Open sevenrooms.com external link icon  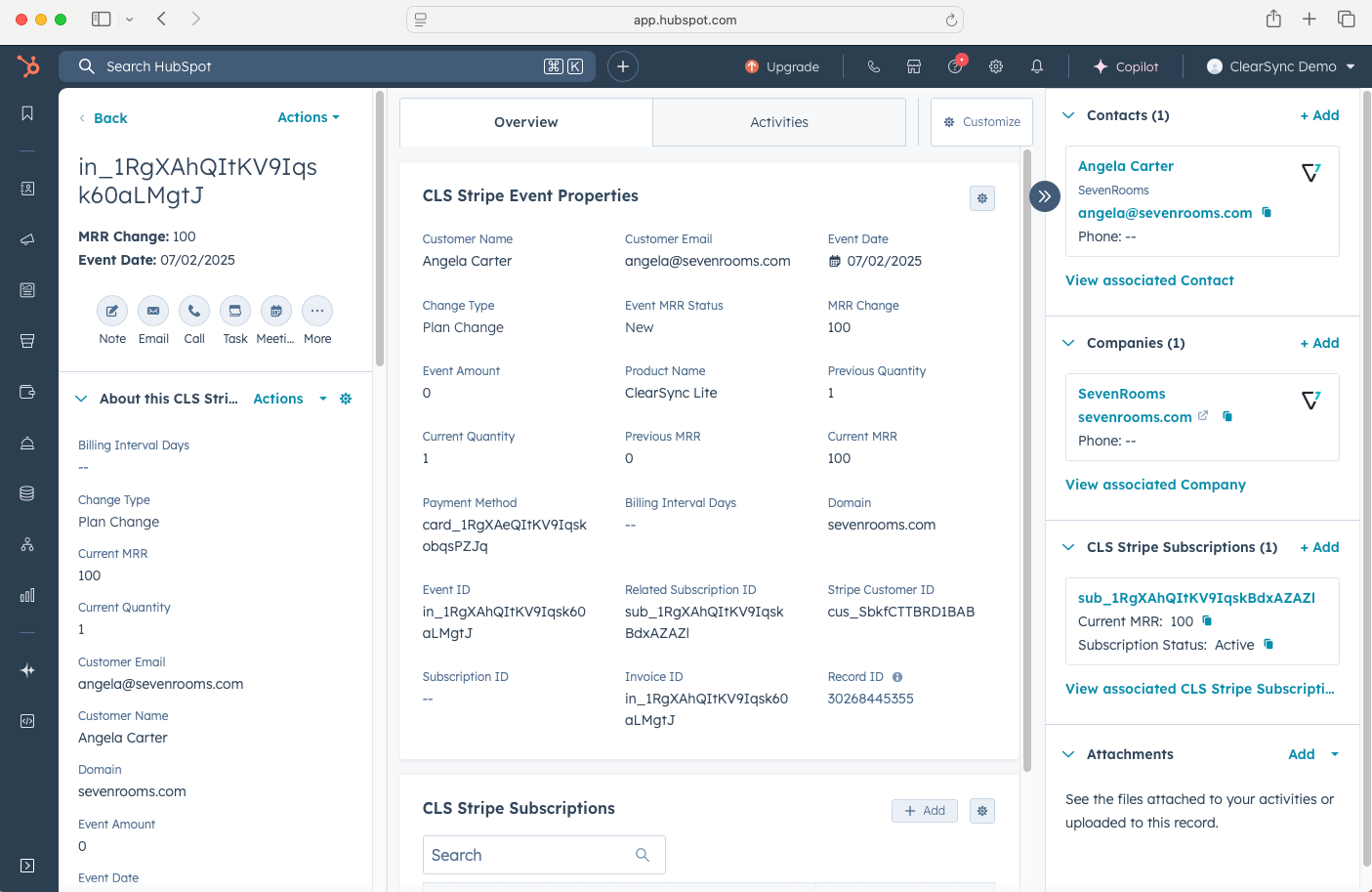coord(1203,415)
